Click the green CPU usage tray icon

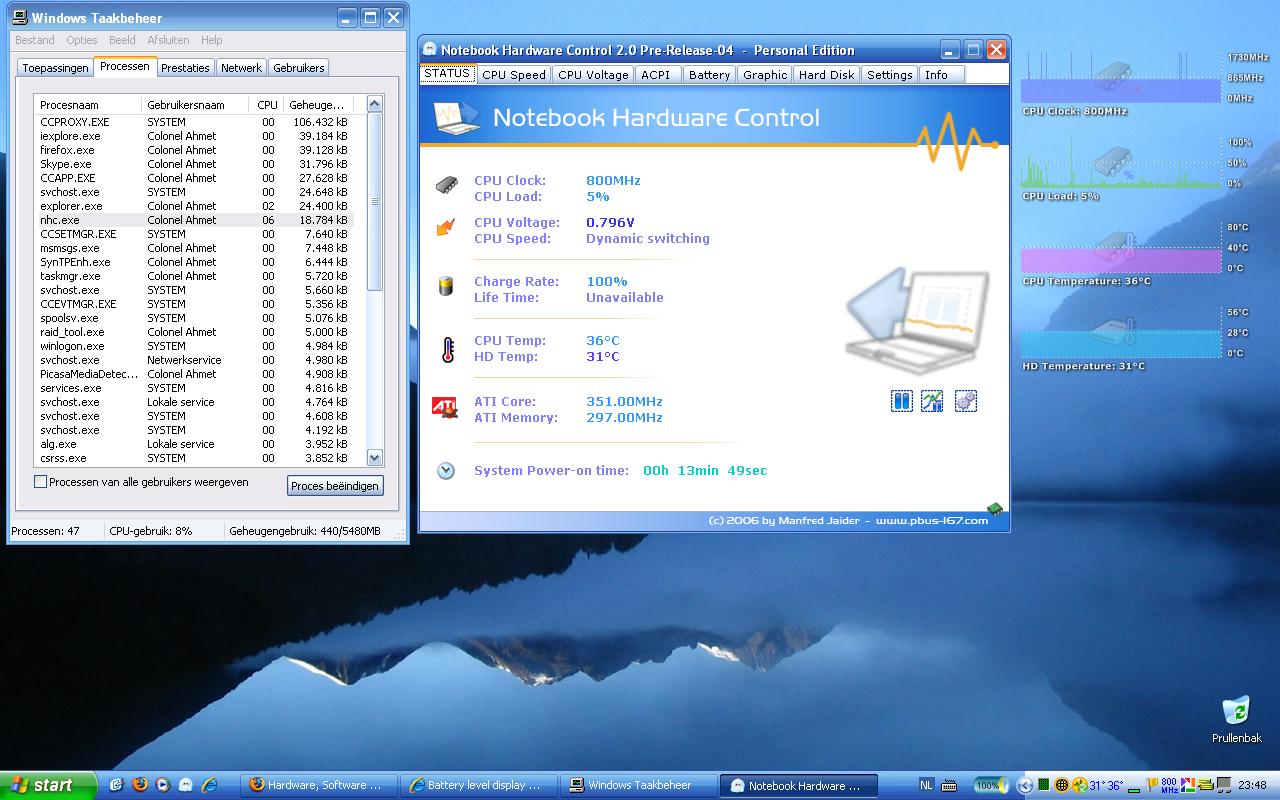tap(1044, 785)
